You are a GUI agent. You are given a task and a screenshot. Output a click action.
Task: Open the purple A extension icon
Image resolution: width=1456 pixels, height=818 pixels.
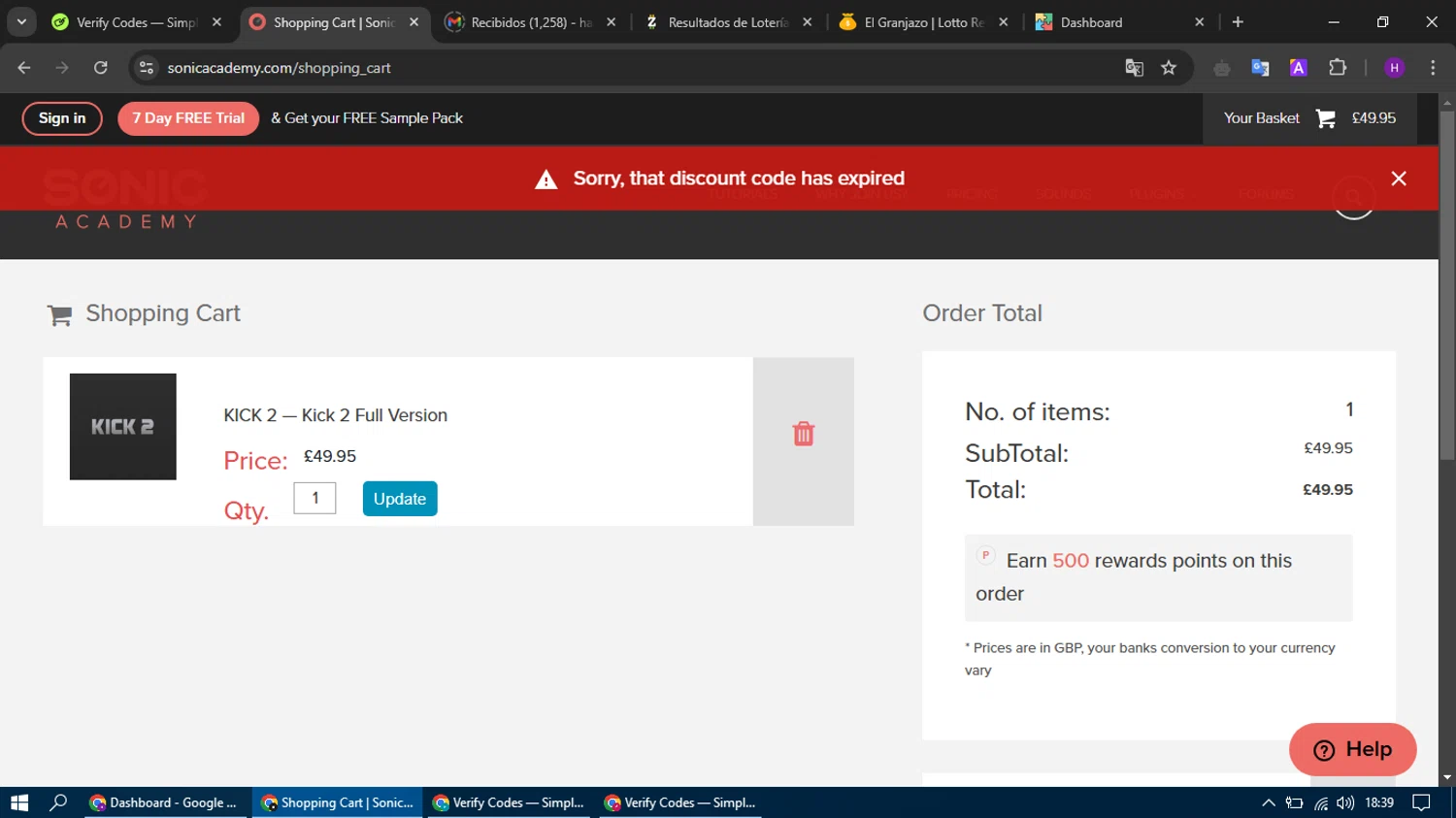click(x=1299, y=68)
